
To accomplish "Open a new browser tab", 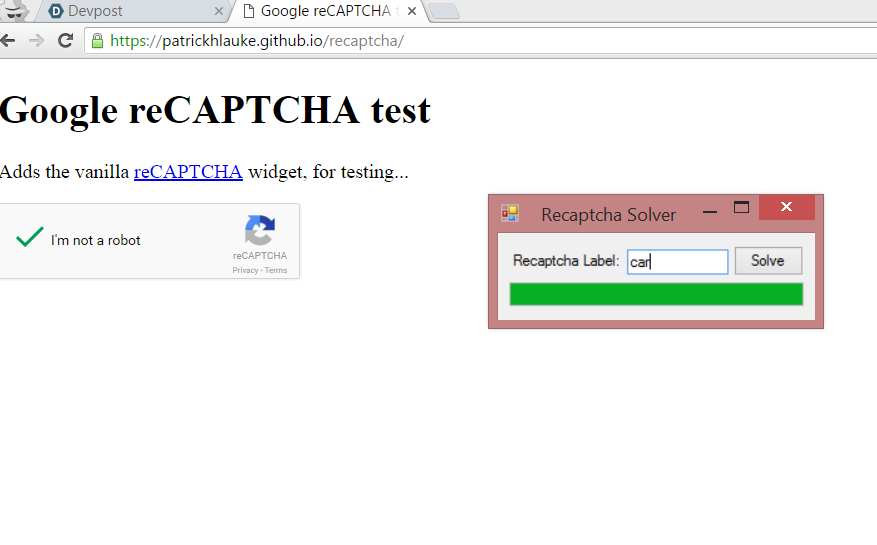I will [x=445, y=11].
